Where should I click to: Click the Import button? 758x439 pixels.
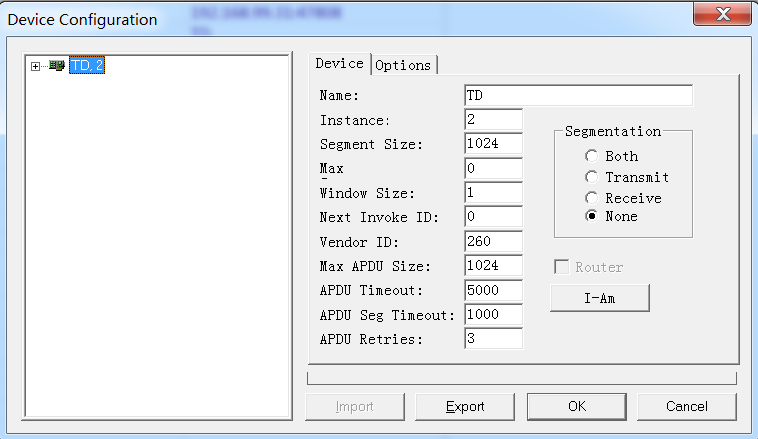[x=355, y=407]
